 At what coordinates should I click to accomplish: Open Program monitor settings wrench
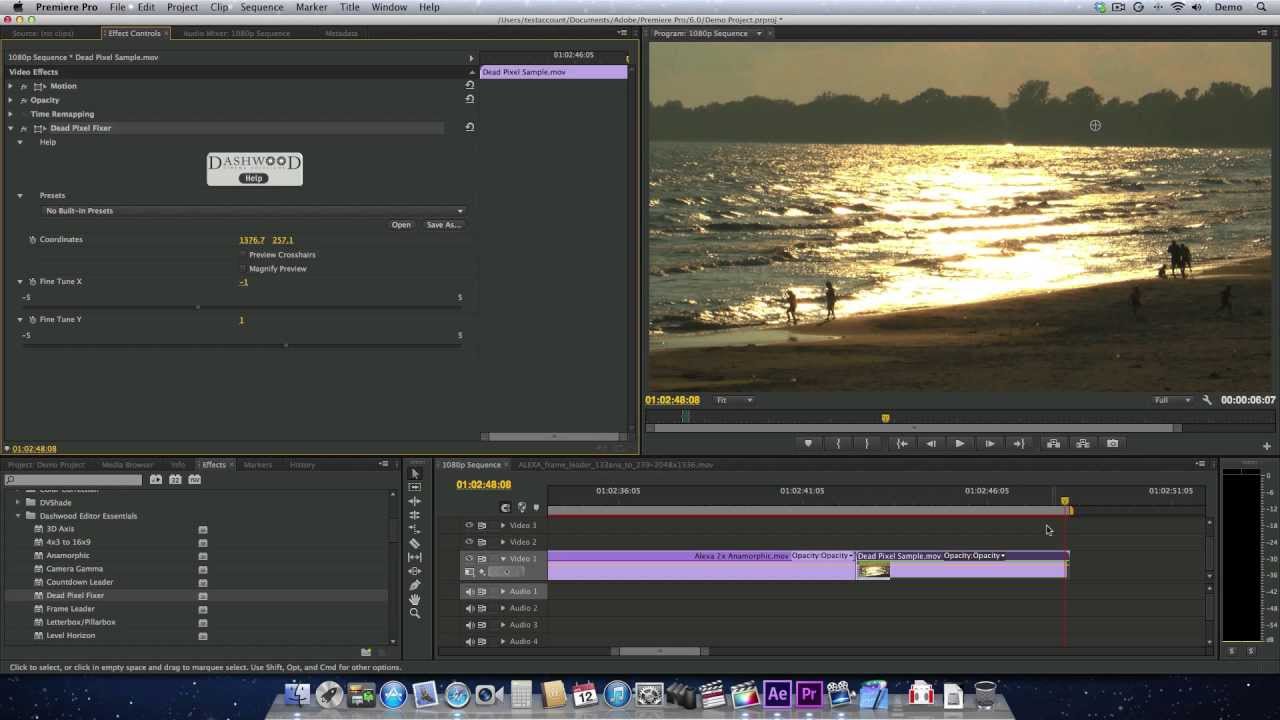pos(1207,400)
